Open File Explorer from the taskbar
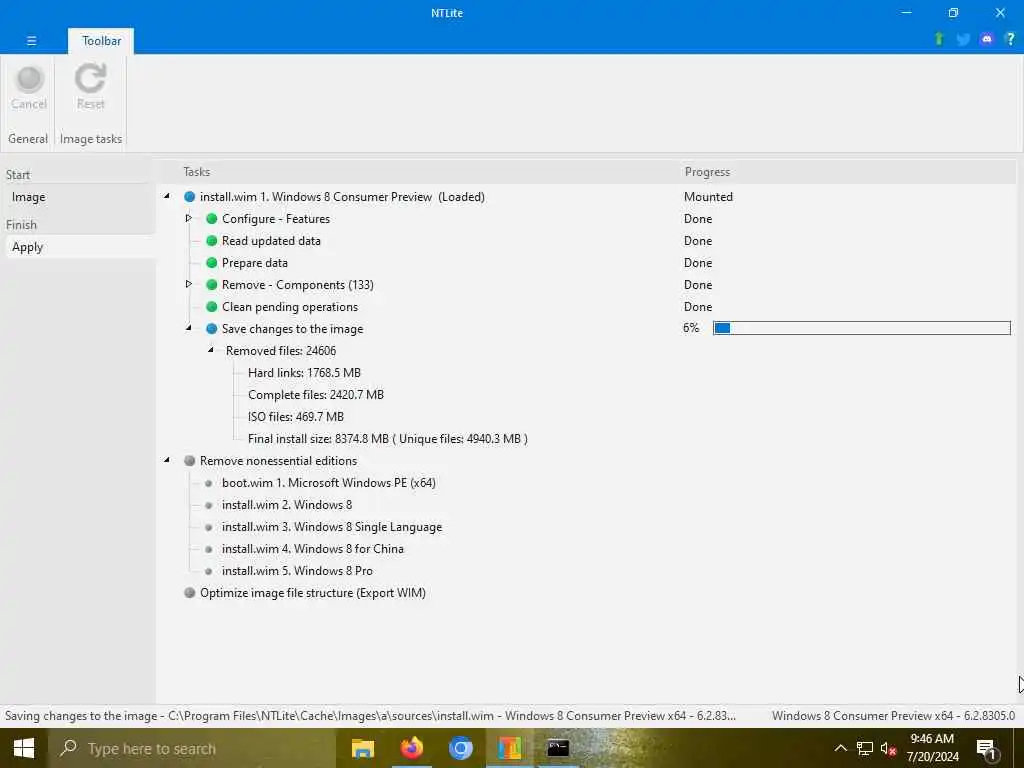 362,748
